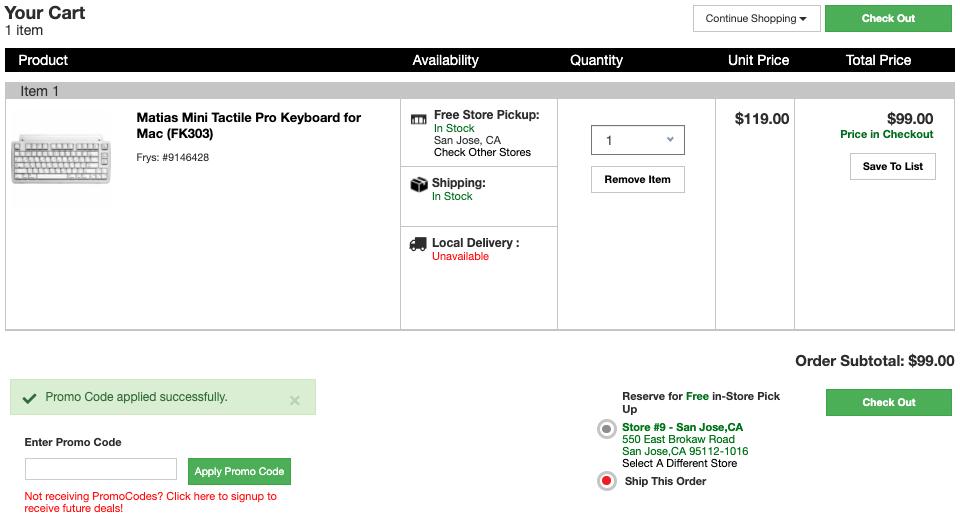Click the promo code input field

click(101, 469)
